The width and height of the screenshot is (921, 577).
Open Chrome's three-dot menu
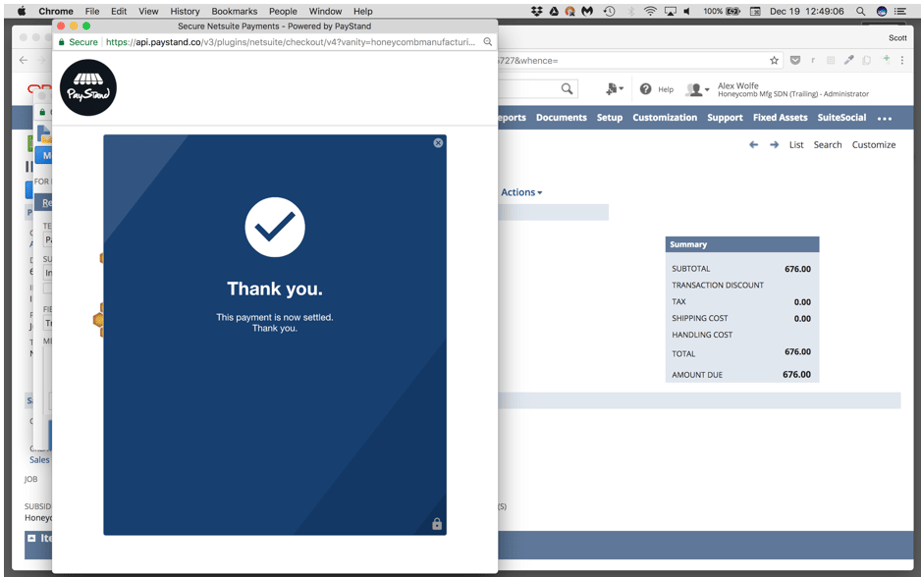[x=902, y=60]
